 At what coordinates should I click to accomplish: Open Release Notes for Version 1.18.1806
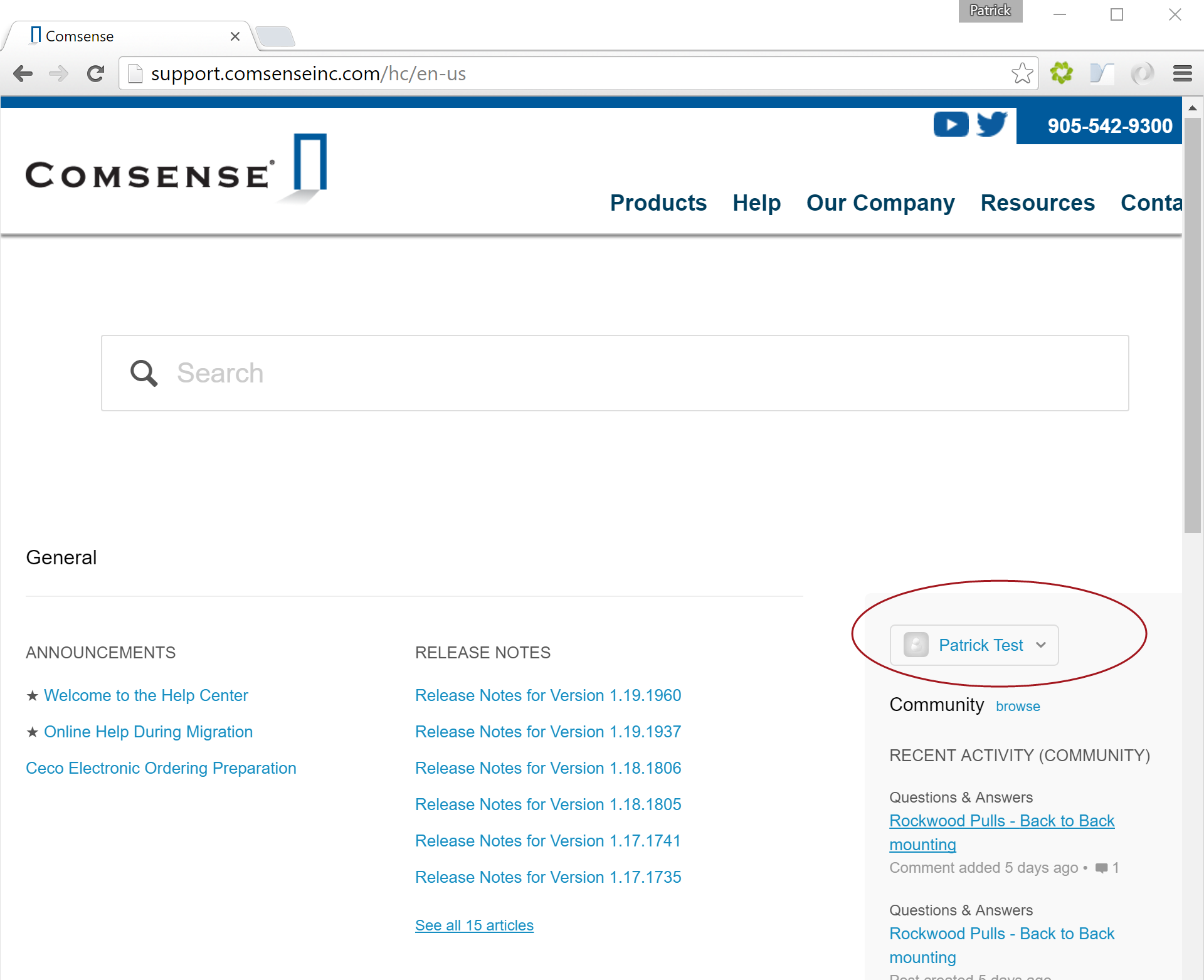[x=548, y=768]
